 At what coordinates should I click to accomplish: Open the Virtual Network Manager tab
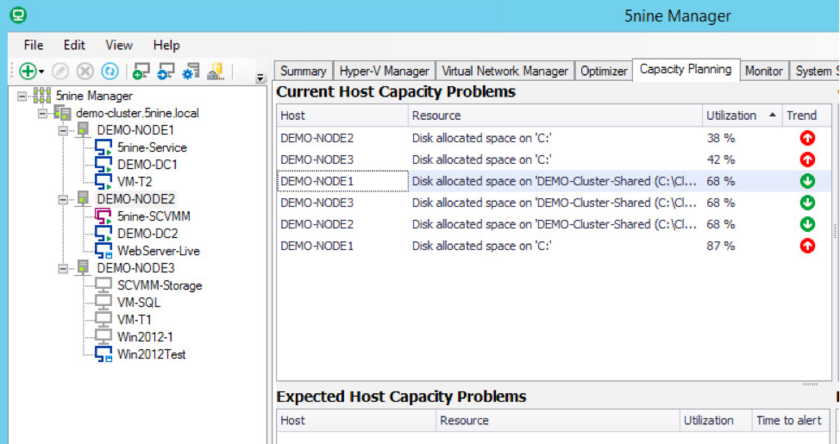pyautogui.click(x=505, y=71)
